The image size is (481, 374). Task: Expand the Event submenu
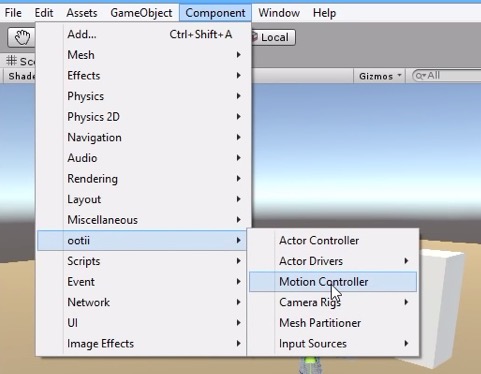coord(143,282)
